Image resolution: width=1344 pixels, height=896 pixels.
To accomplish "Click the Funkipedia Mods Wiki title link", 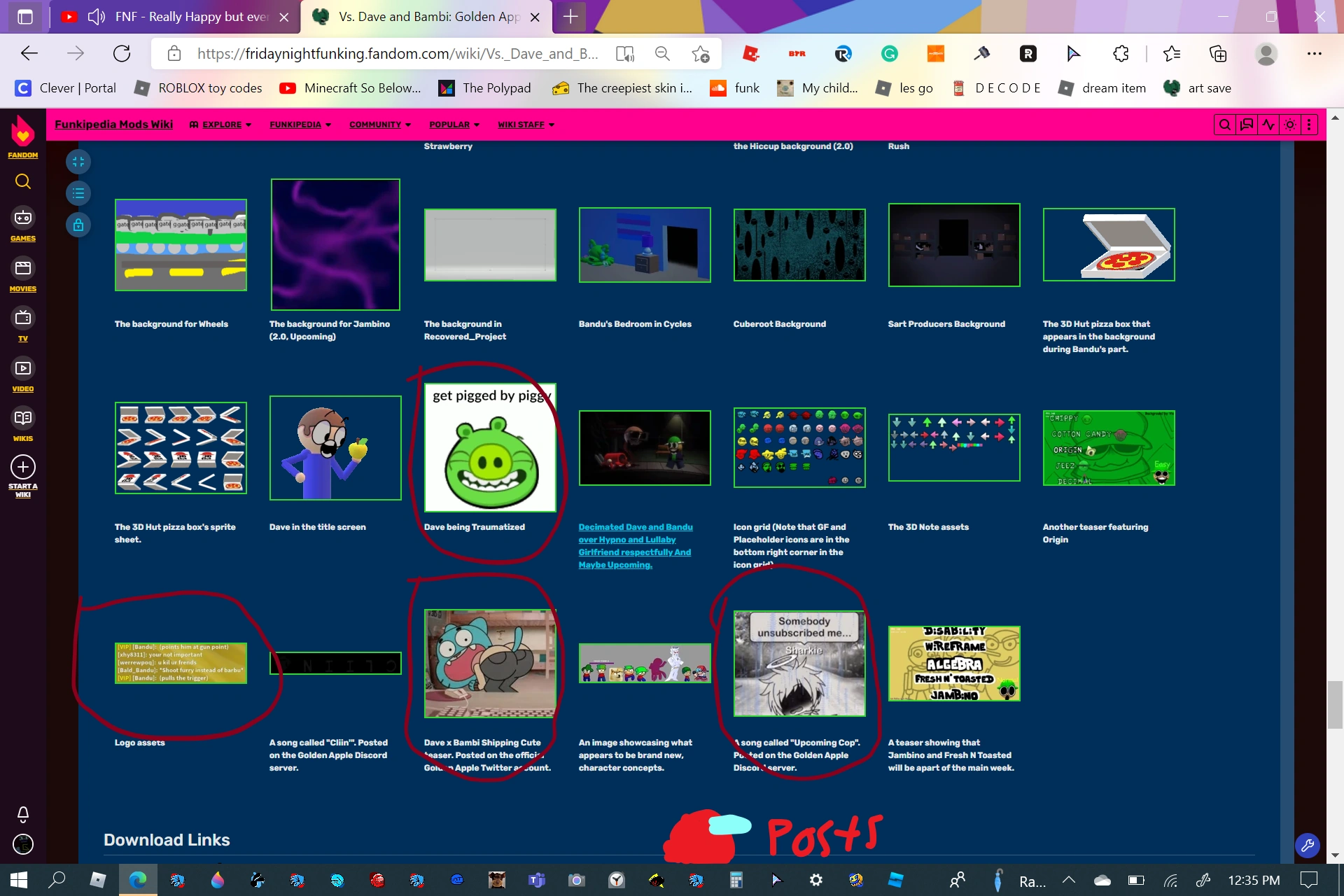I will [113, 124].
